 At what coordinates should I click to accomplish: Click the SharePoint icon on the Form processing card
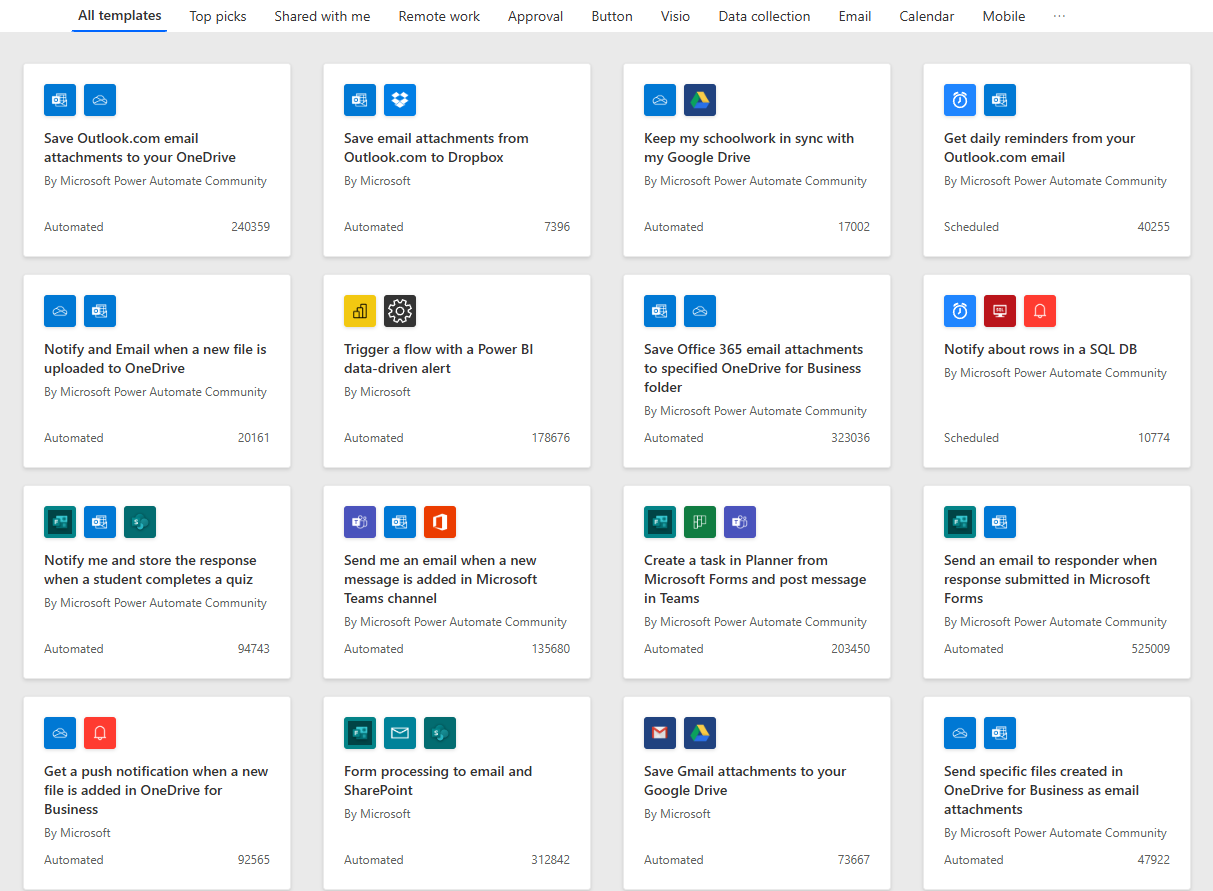440,733
